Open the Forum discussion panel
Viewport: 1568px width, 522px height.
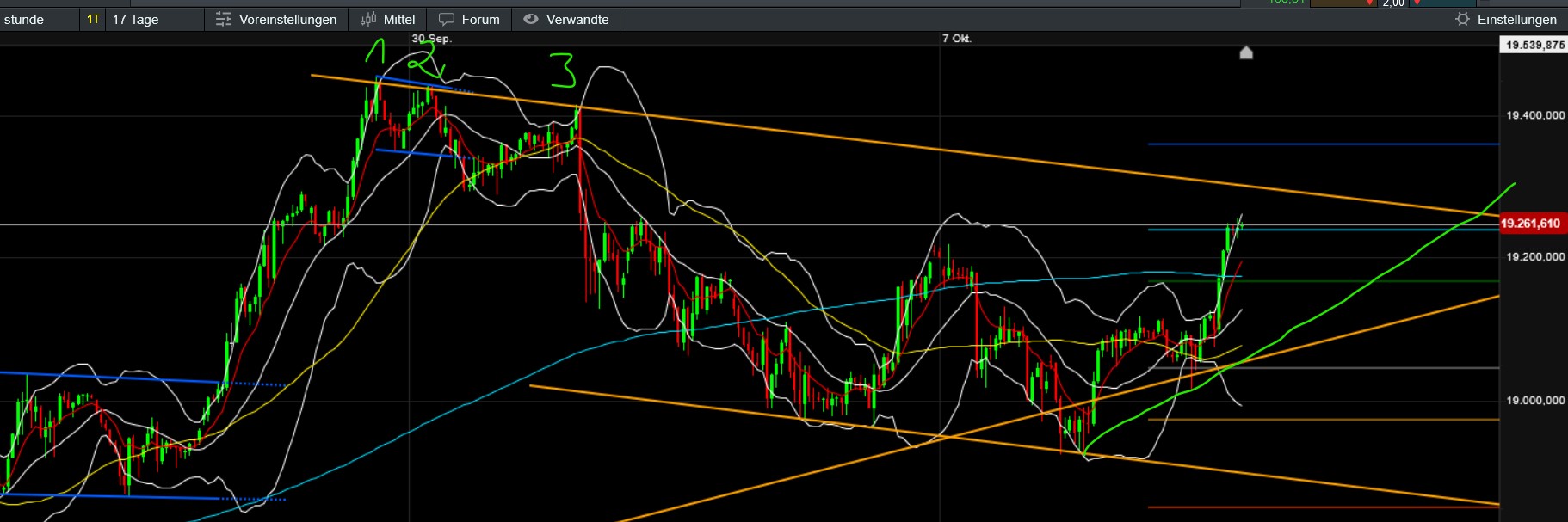pyautogui.click(x=469, y=19)
